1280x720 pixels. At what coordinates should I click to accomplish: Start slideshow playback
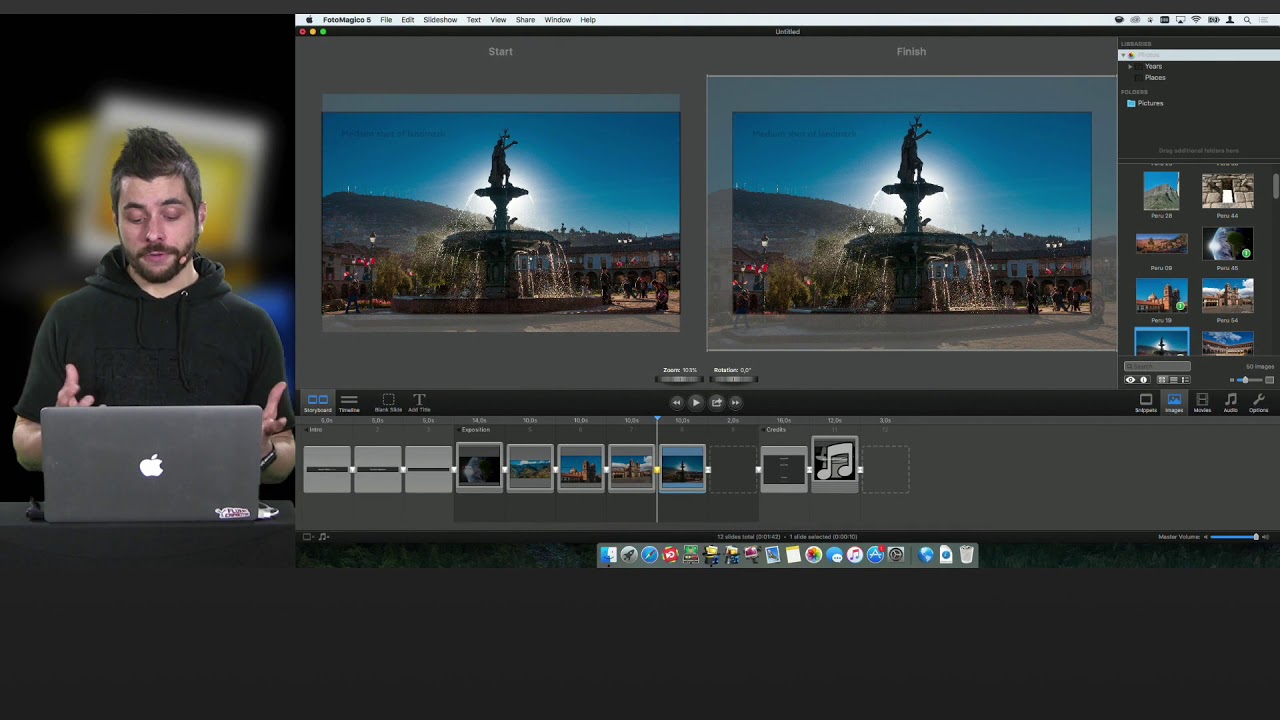(x=696, y=402)
